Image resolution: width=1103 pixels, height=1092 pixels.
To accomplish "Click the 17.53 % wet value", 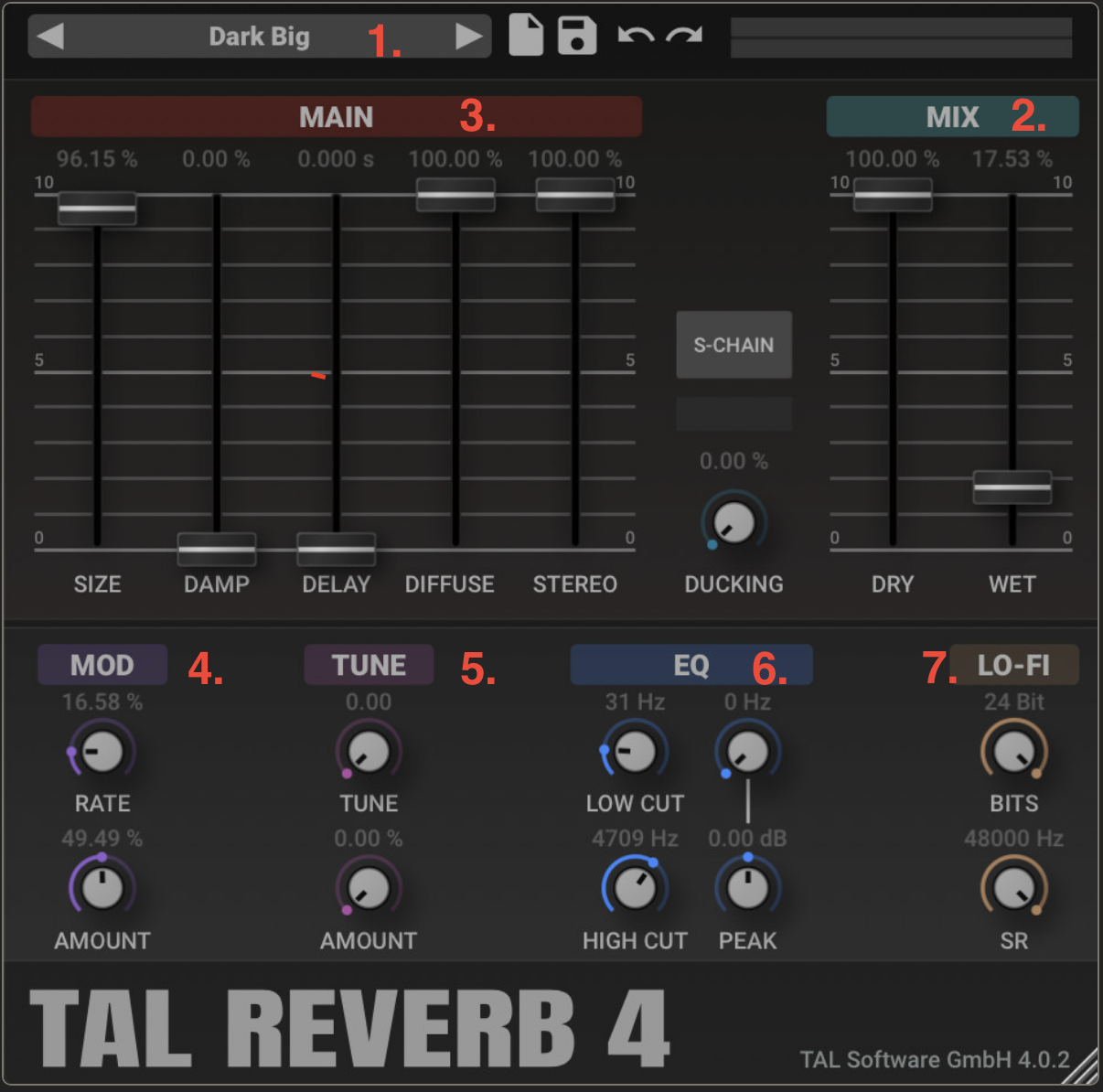I will 1012,159.
